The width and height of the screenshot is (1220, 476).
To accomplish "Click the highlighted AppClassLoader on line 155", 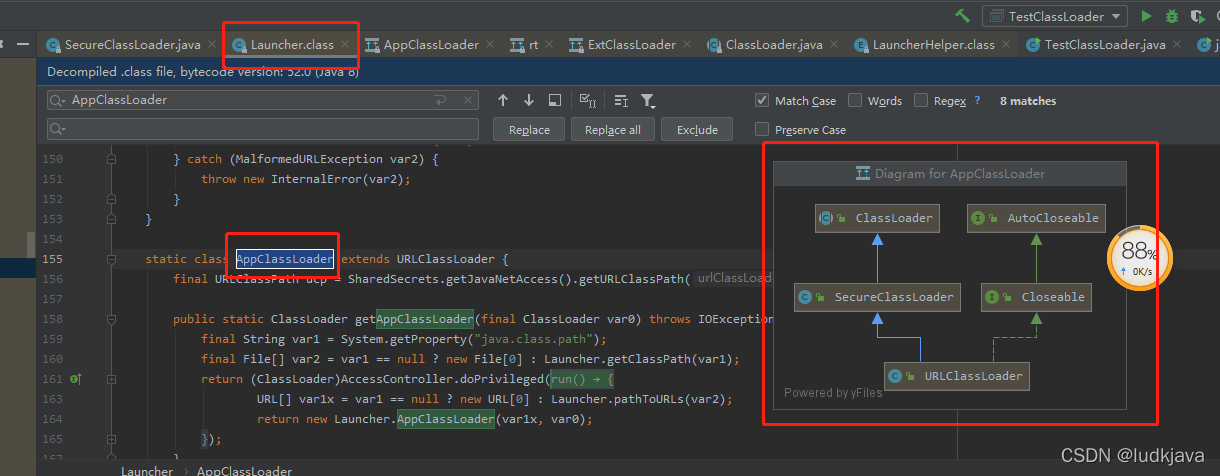I will tap(285, 259).
